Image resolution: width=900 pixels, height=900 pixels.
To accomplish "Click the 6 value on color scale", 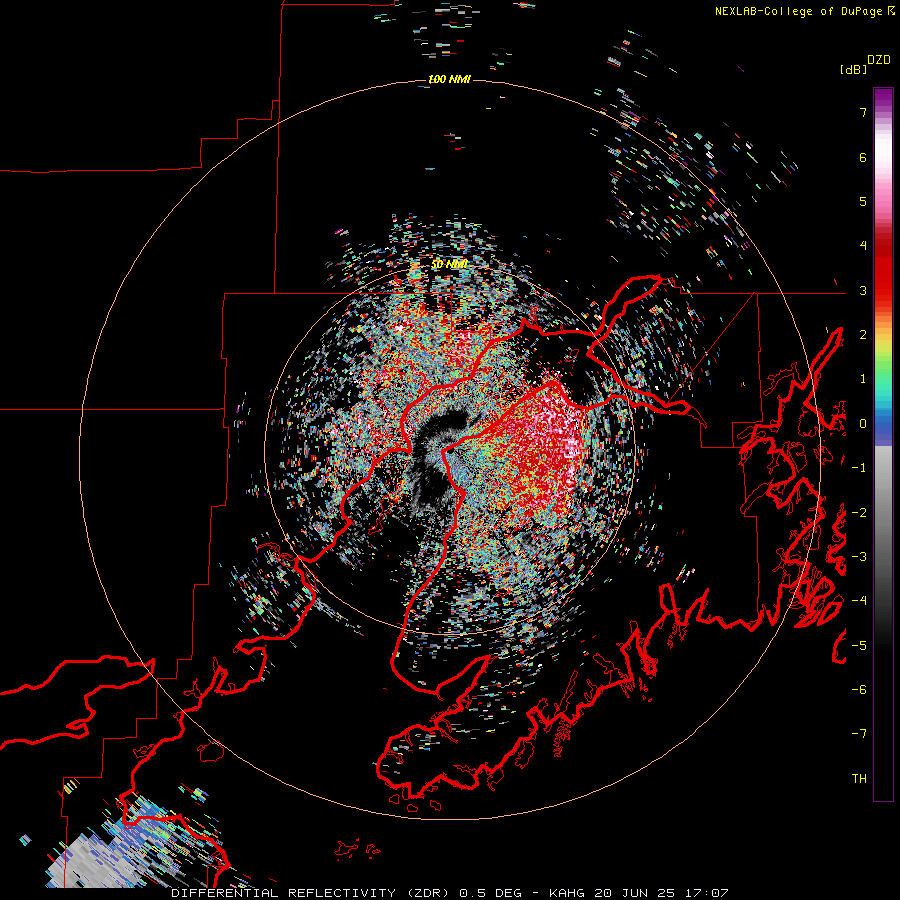I will (x=863, y=157).
